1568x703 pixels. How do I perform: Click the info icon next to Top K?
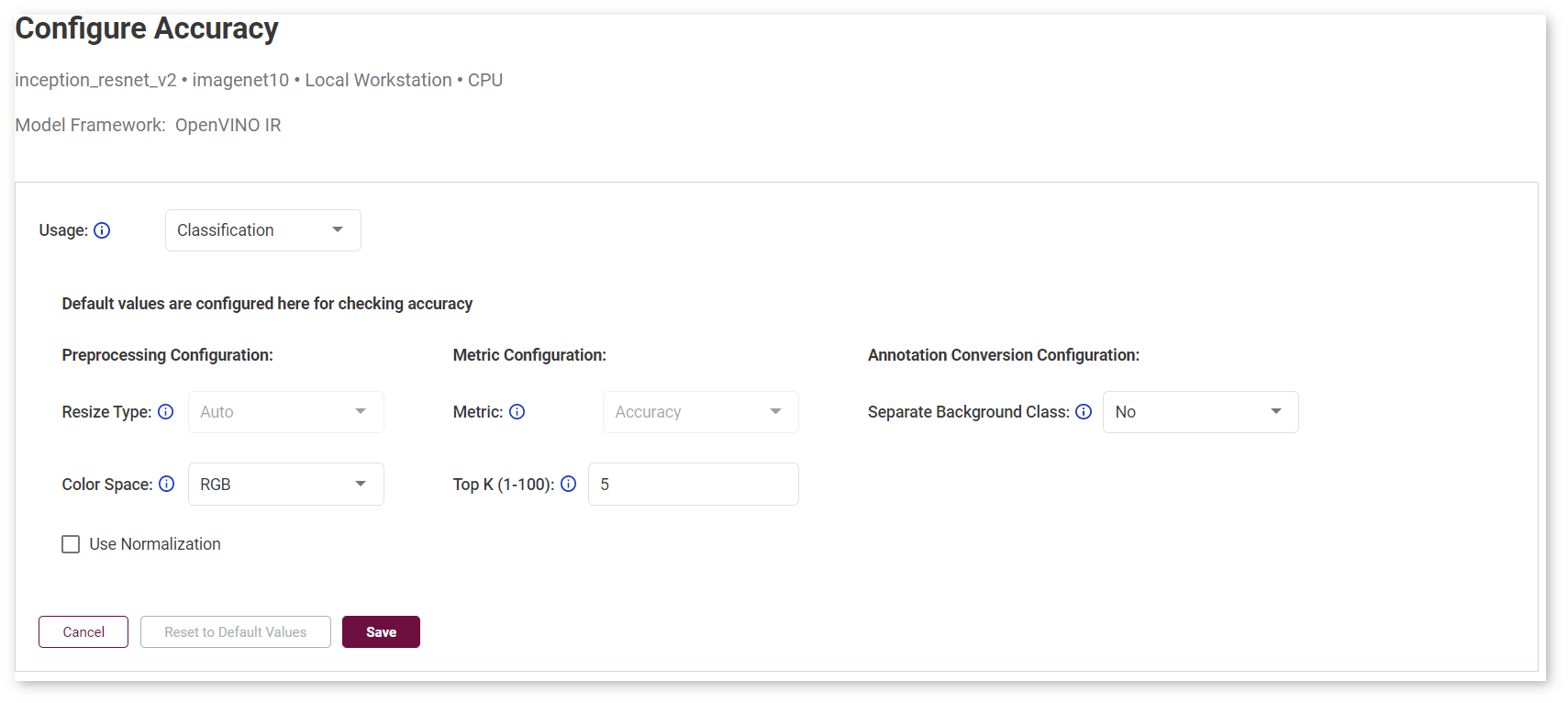(x=569, y=484)
